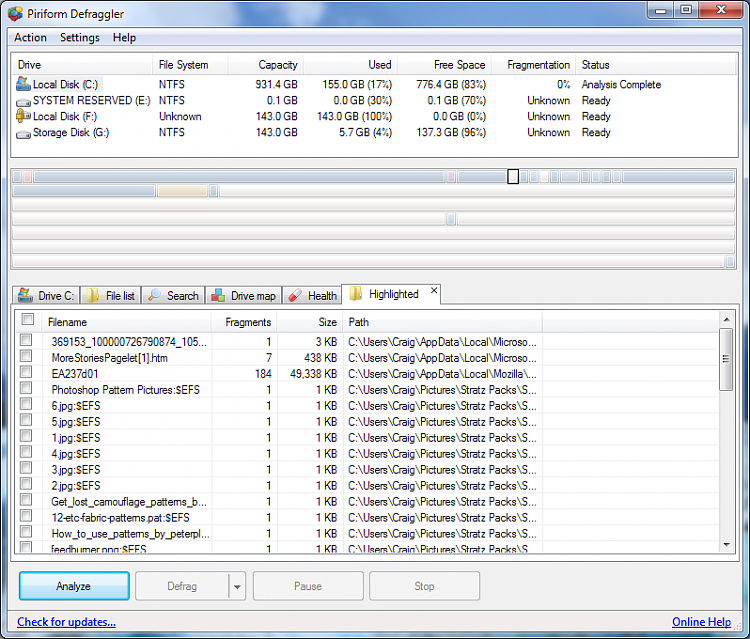This screenshot has width=750, height=639.
Task: Check the 369153_10000726790874 file checkbox
Action: pos(26,340)
